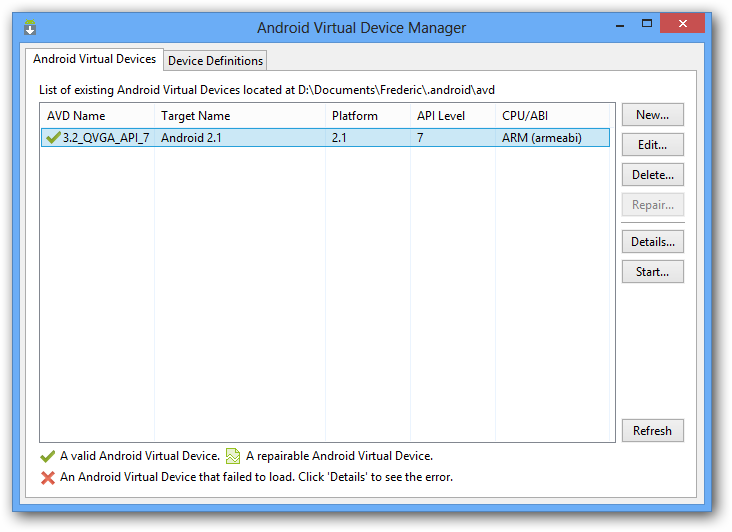This screenshot has height=532, width=732.
Task: Click green checkmark beside 3.2_QVGA_API_7
Action: [53, 138]
